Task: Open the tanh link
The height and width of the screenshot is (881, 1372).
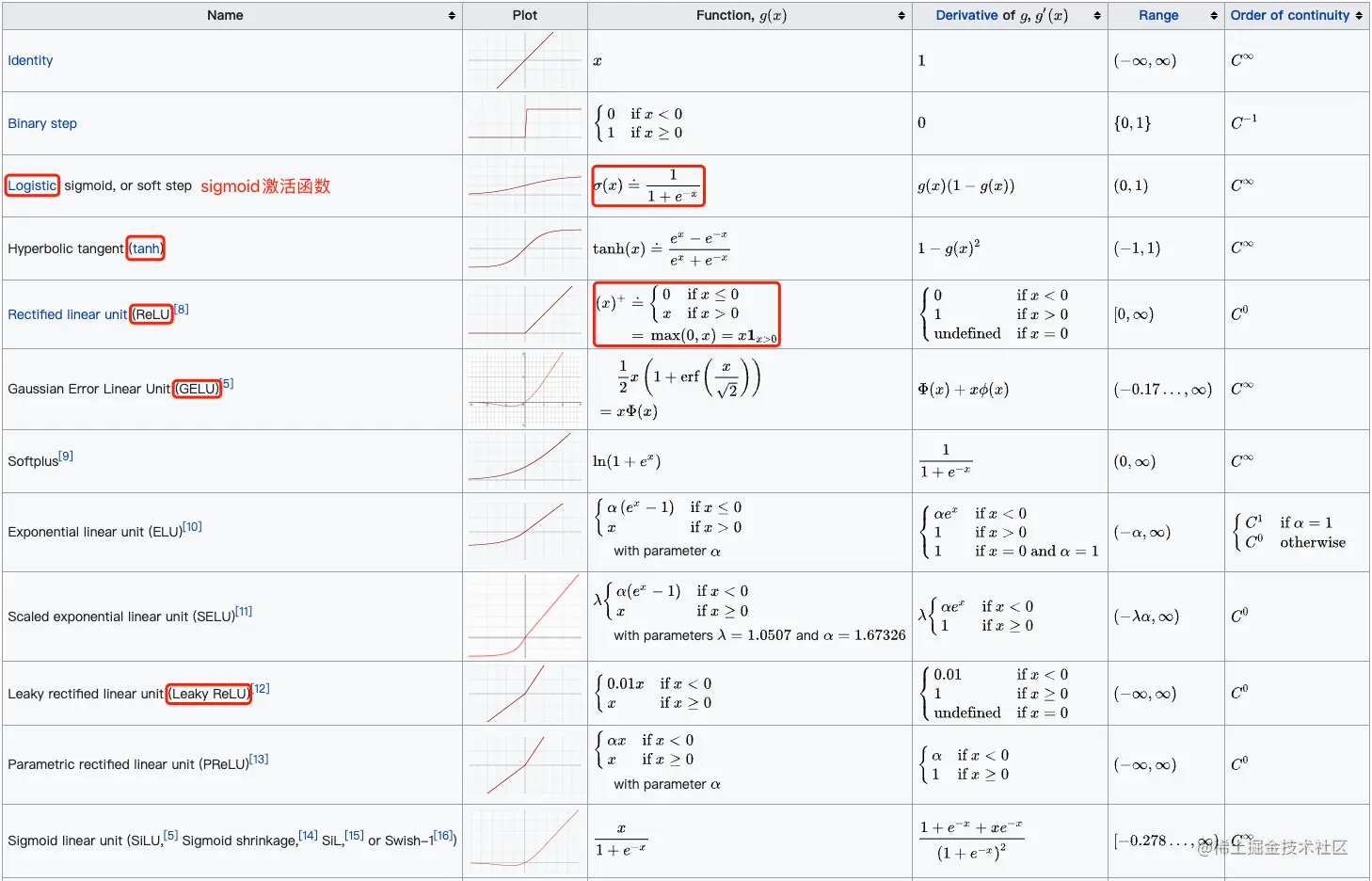Action: click(x=146, y=248)
